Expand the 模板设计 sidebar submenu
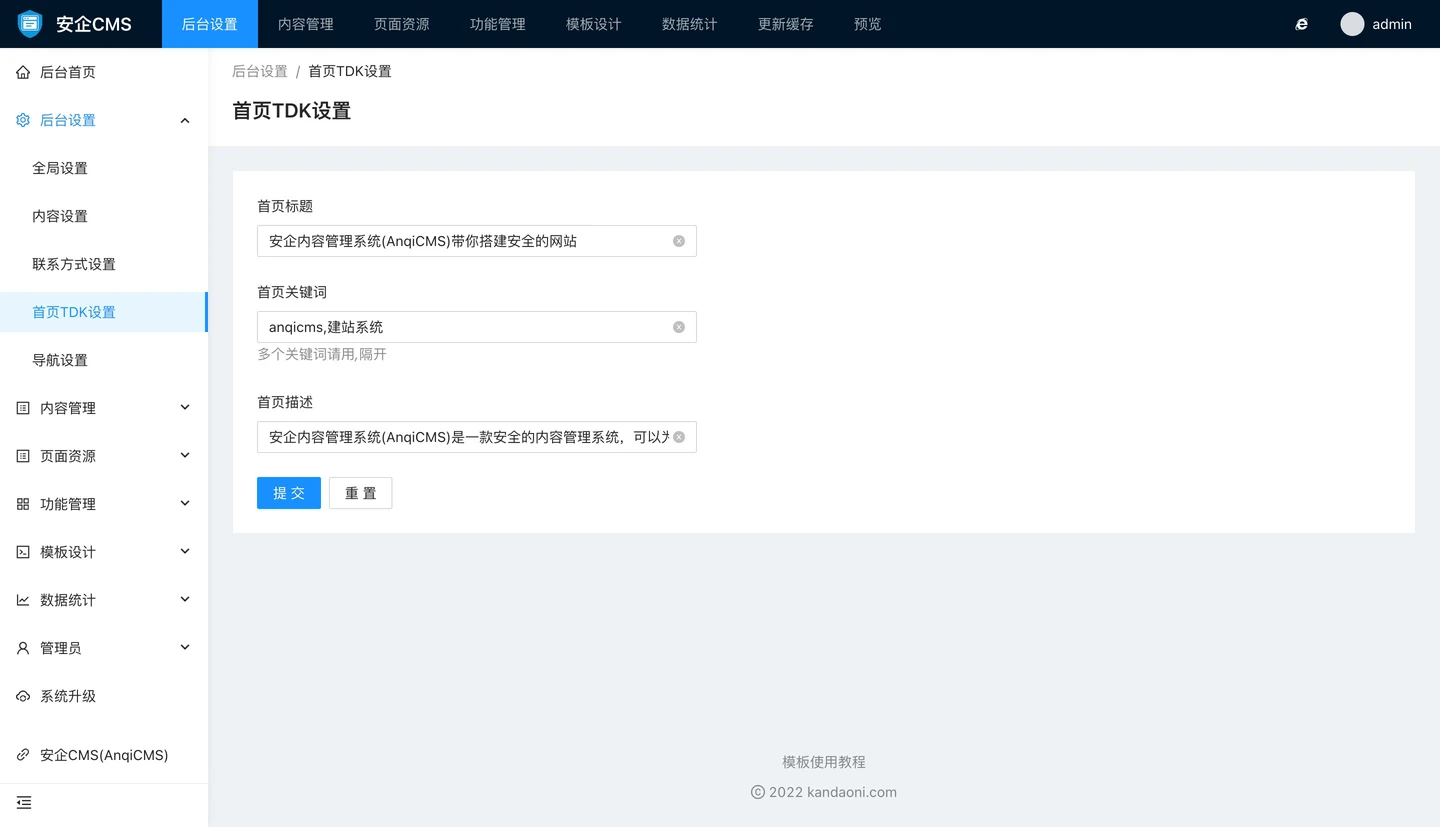Viewport: 1440px width, 827px height. (184, 552)
